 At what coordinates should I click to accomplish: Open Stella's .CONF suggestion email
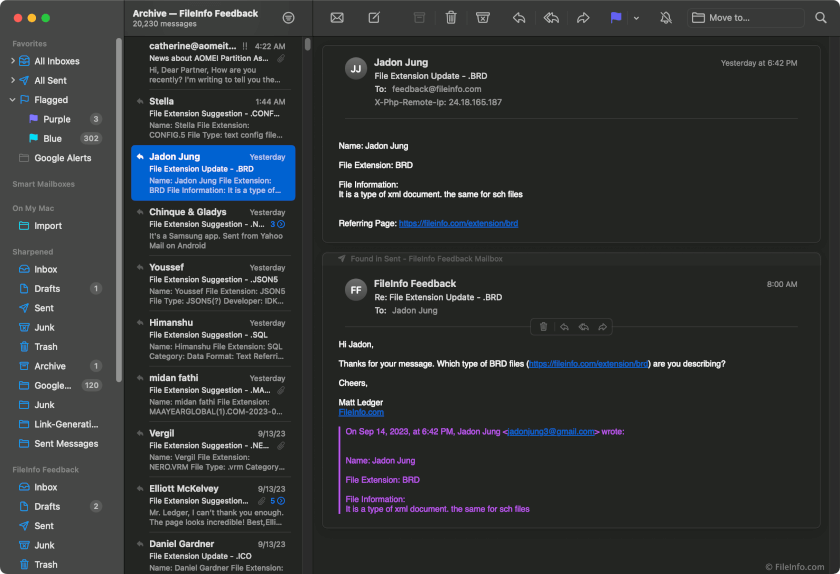point(213,117)
